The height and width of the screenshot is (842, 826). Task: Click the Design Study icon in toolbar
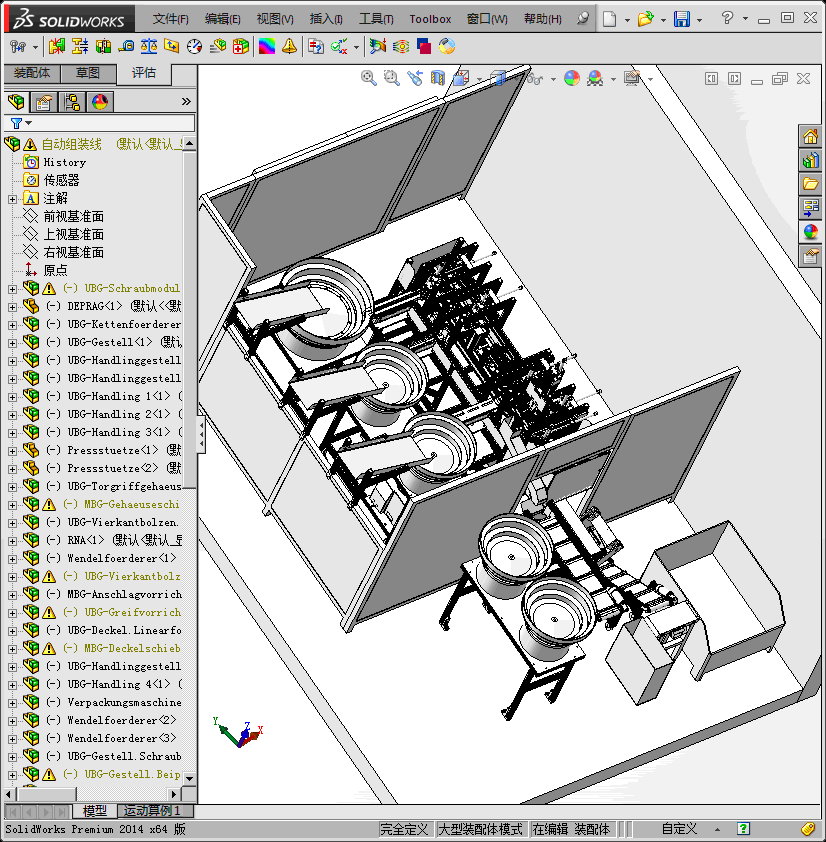(x=17, y=47)
